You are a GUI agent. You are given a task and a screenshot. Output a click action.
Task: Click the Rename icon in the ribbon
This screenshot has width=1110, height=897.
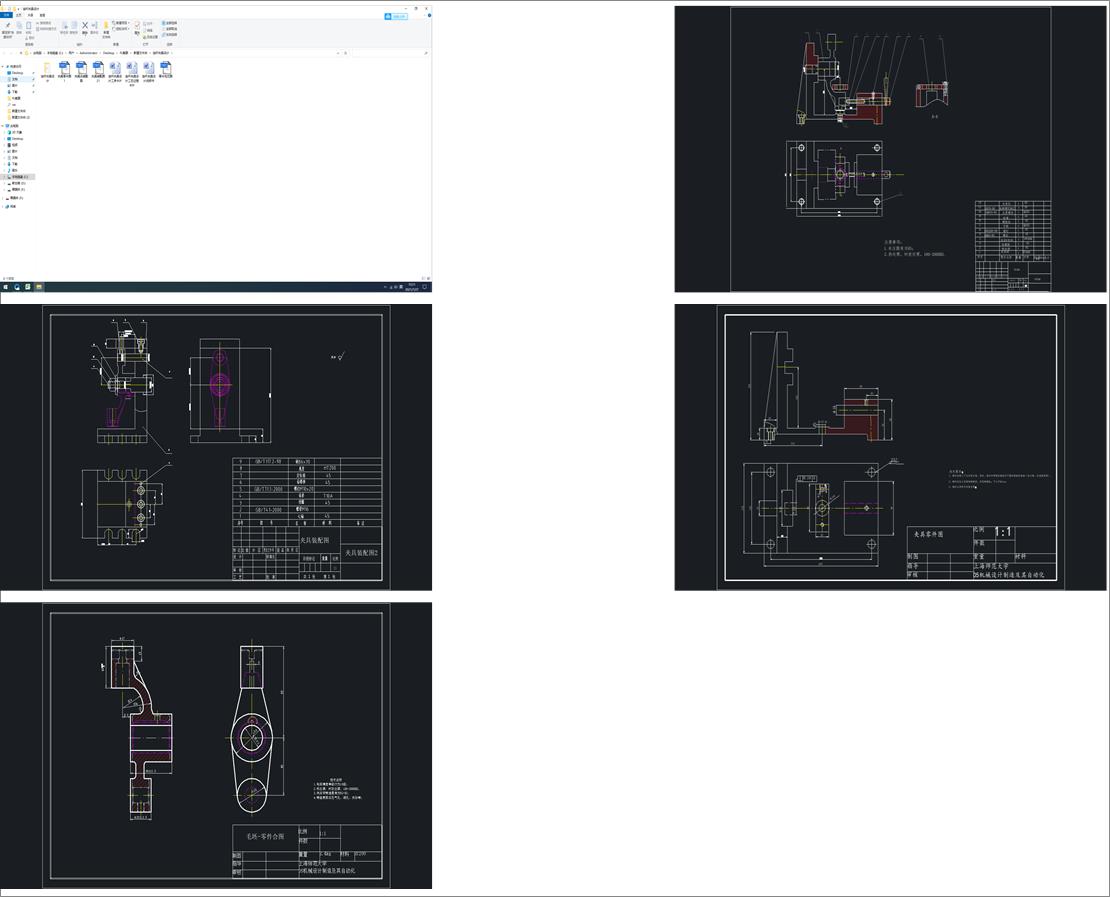coord(94,25)
